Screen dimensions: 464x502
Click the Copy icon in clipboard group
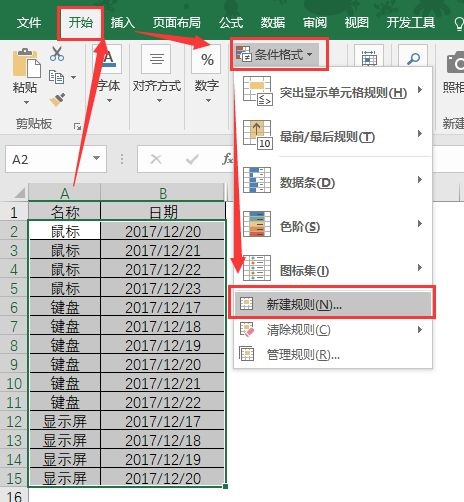pos(57,77)
